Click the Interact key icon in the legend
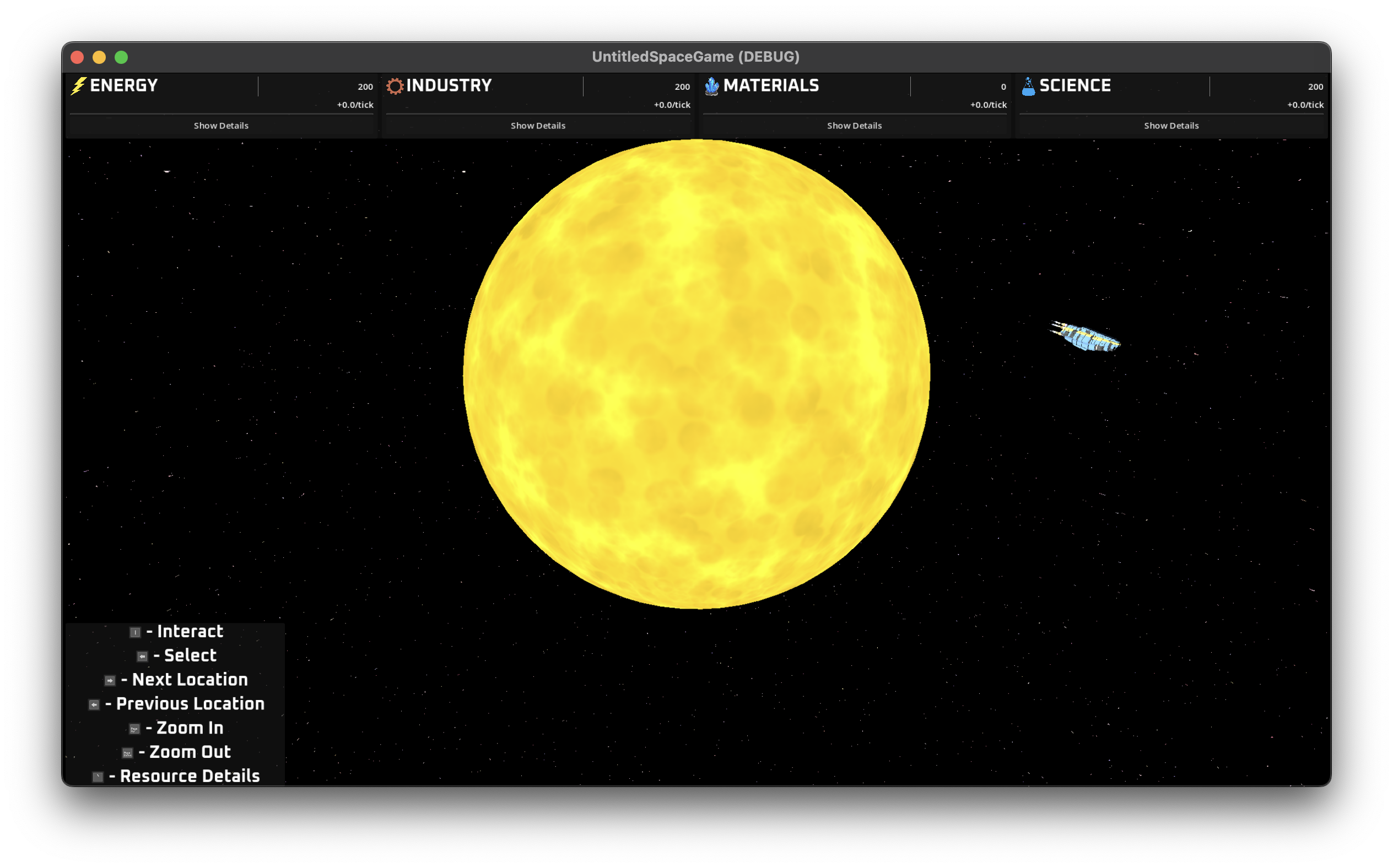1393x868 pixels. 134,632
